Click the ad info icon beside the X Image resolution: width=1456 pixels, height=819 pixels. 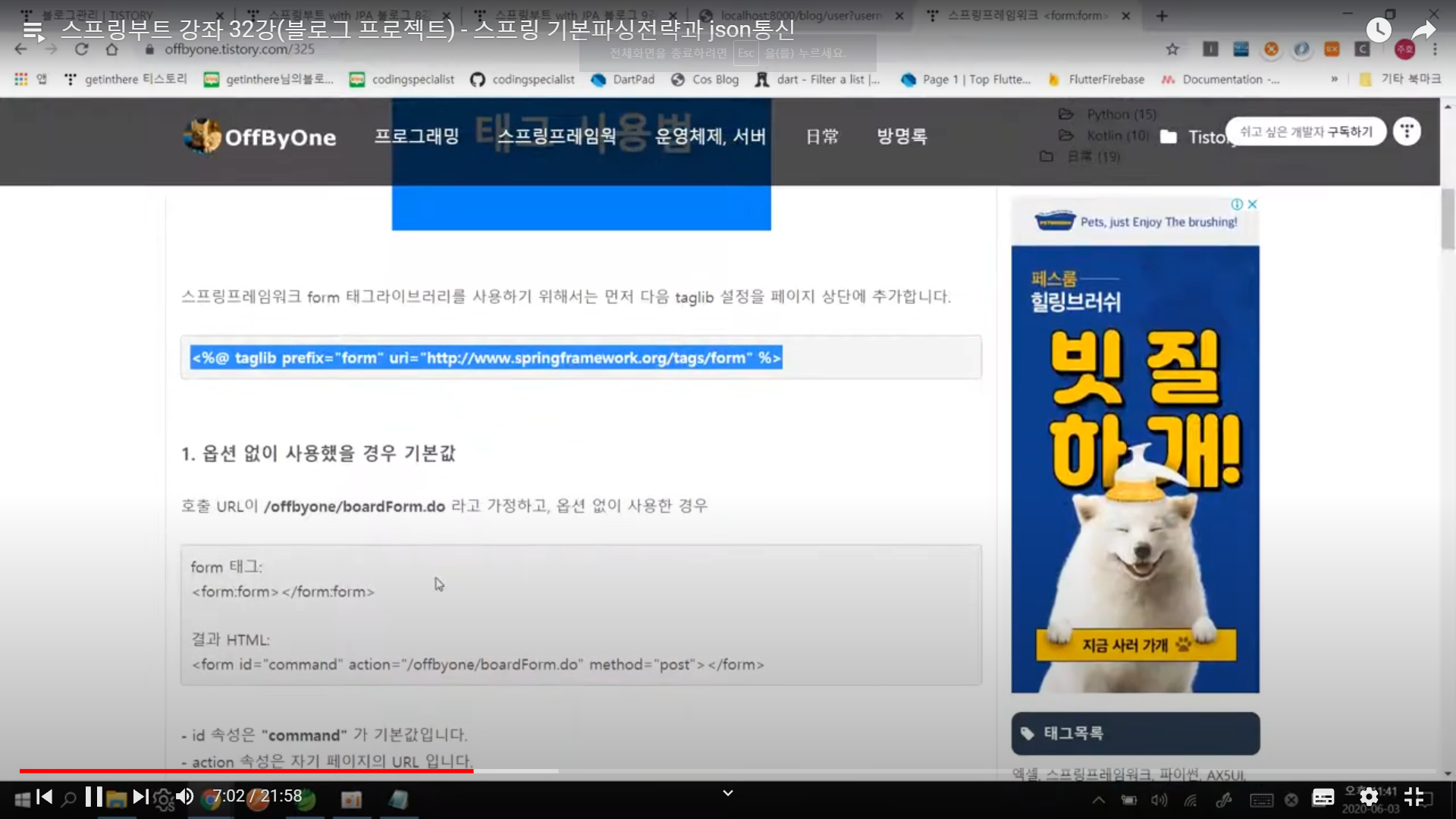coord(1237,204)
